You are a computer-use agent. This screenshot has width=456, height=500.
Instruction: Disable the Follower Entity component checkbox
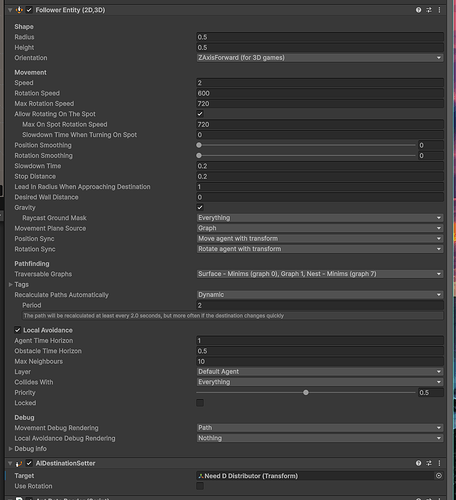pyautogui.click(x=29, y=10)
